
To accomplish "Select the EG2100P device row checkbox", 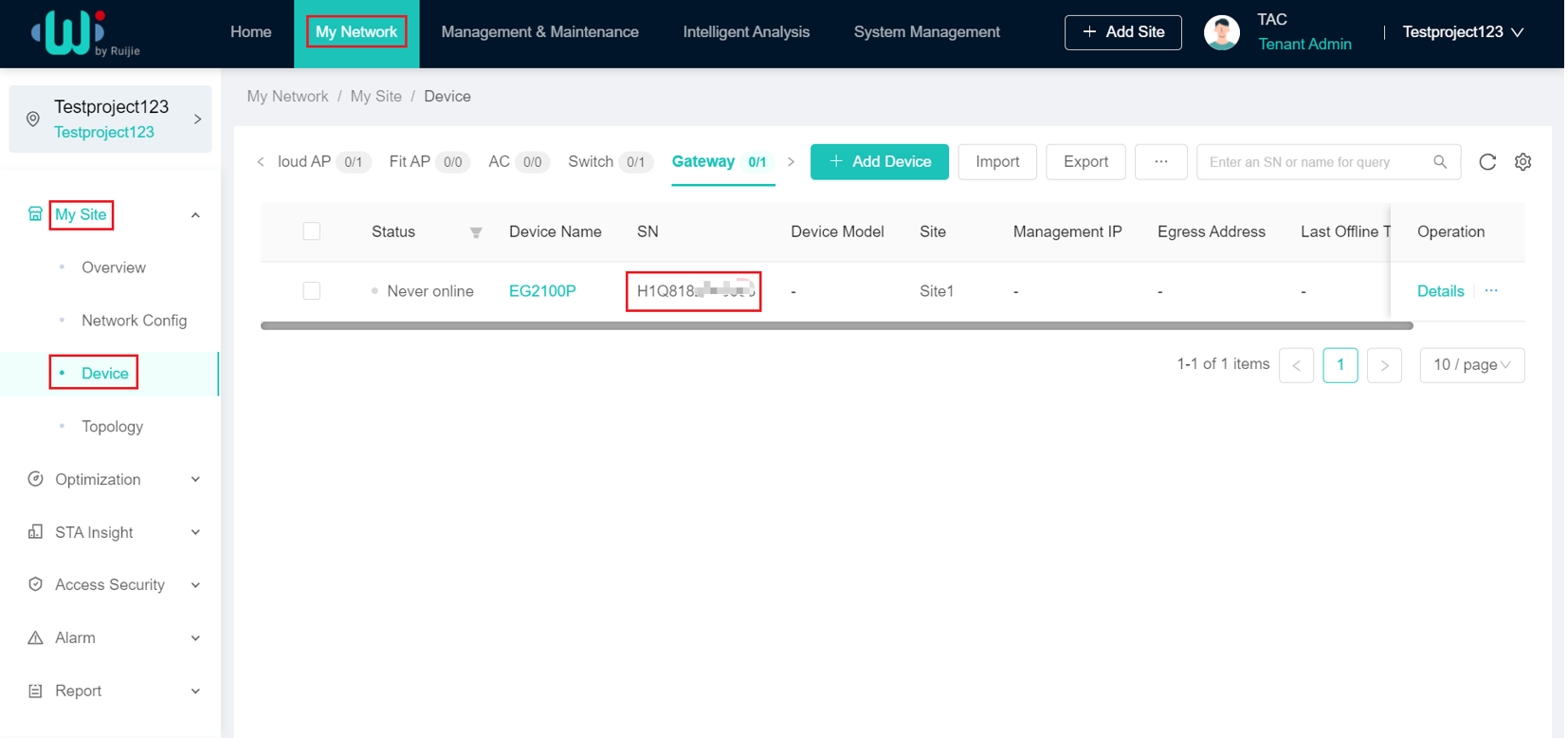I will pyautogui.click(x=311, y=291).
